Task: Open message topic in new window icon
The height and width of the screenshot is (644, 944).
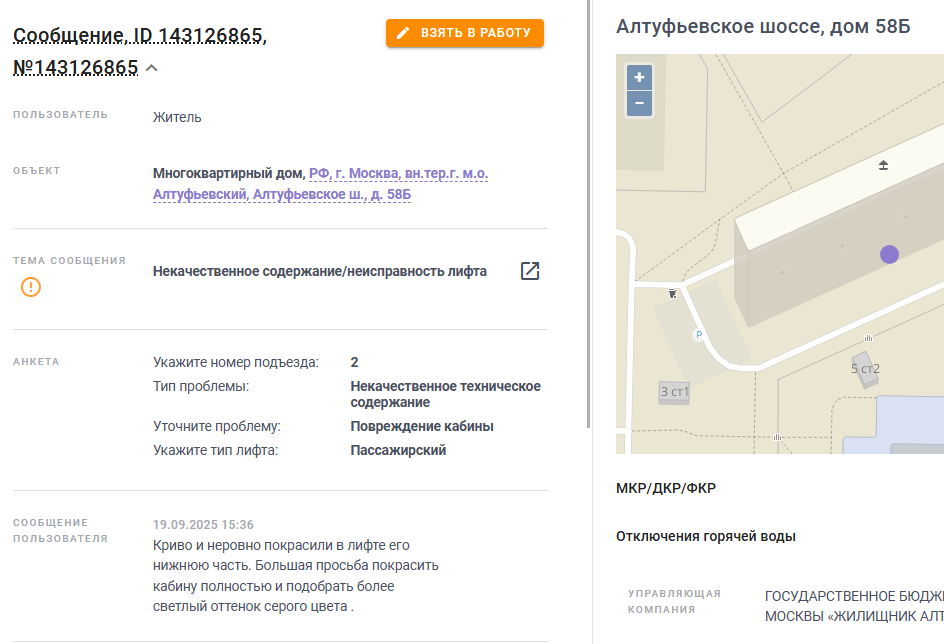Action: click(530, 271)
